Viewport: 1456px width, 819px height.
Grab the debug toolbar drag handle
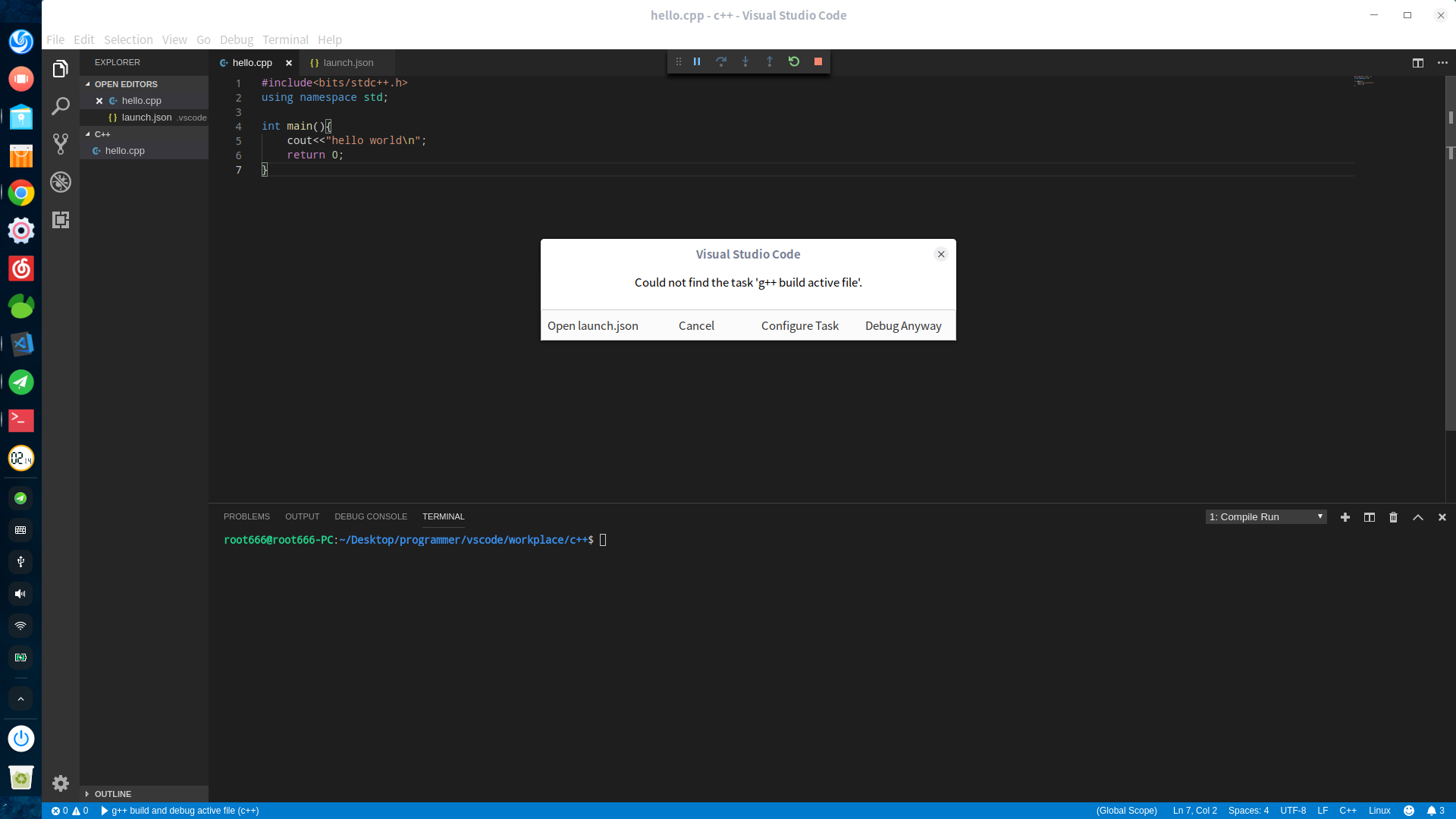click(x=679, y=61)
